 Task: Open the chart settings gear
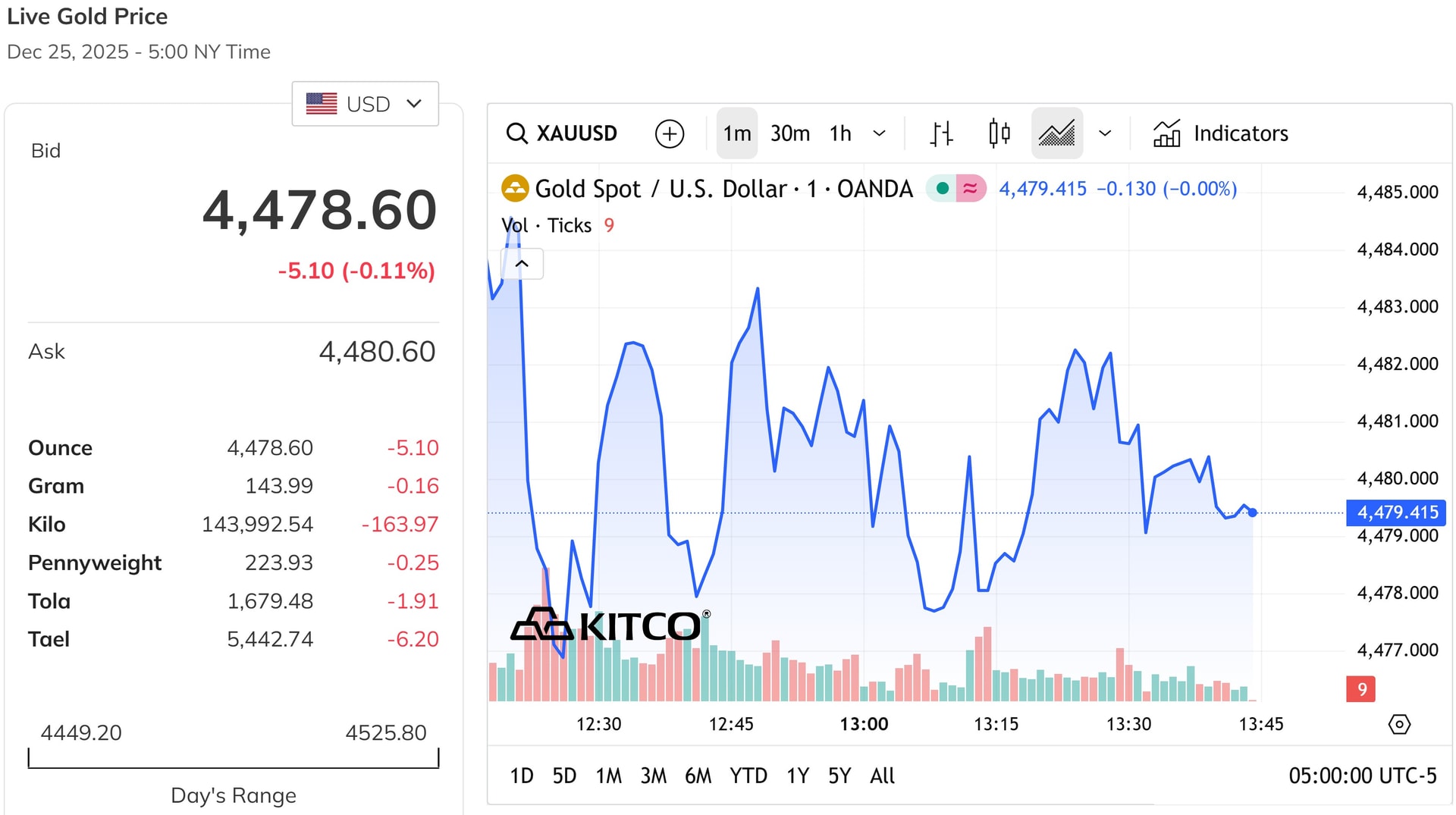(x=1399, y=725)
